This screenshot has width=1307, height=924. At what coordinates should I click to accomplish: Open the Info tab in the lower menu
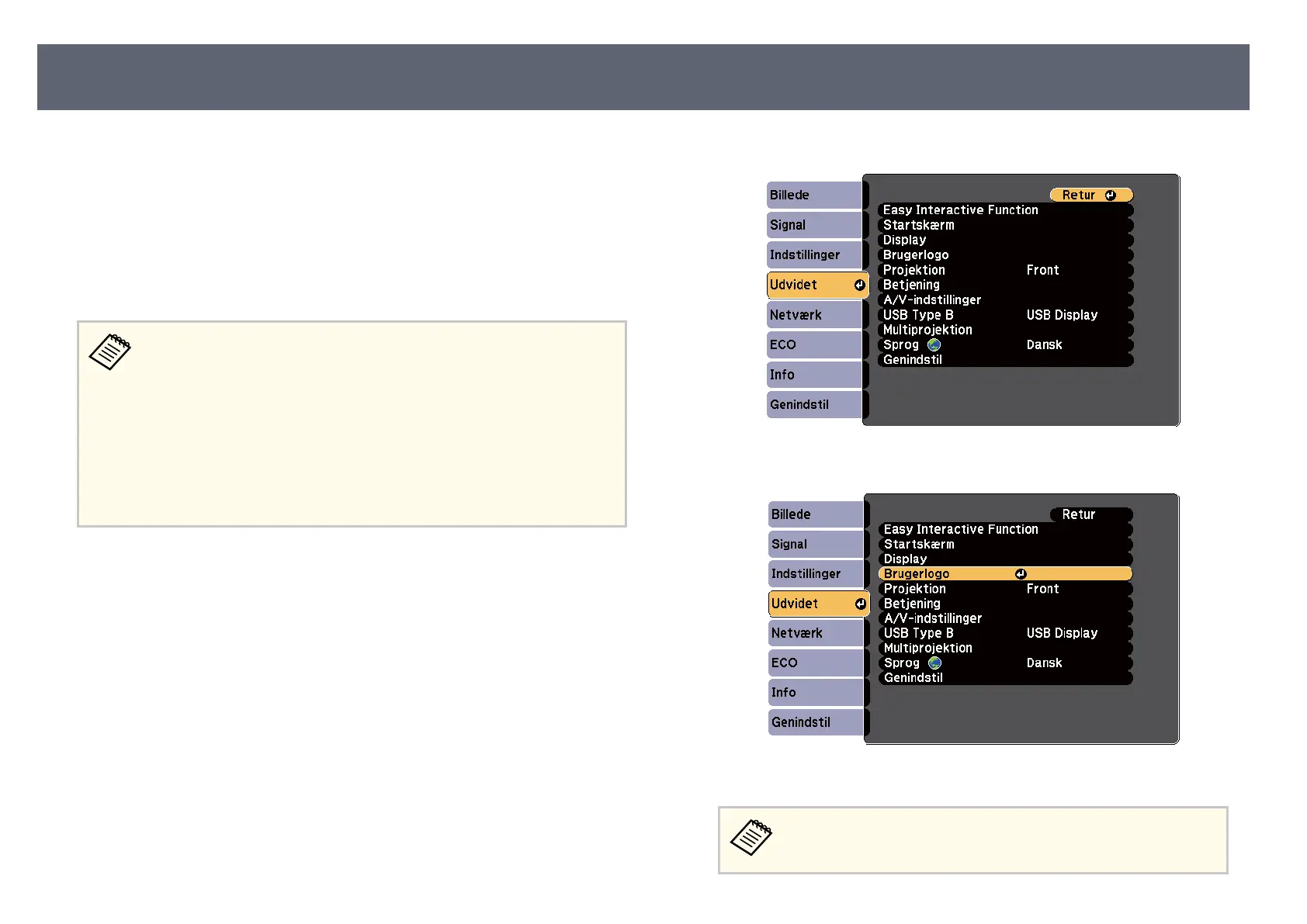[x=815, y=693]
